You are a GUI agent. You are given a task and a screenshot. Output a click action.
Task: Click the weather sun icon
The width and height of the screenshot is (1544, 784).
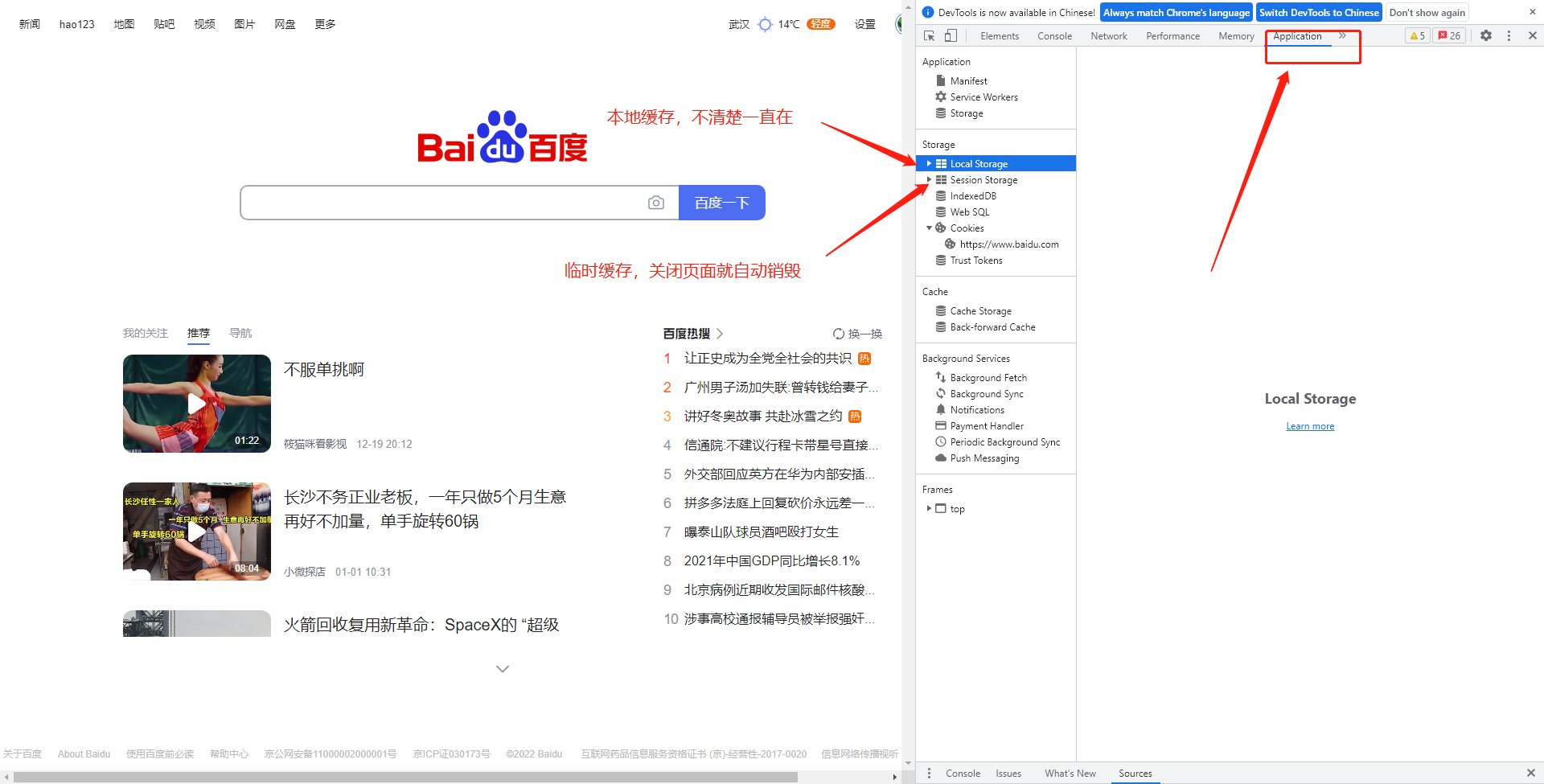click(765, 24)
